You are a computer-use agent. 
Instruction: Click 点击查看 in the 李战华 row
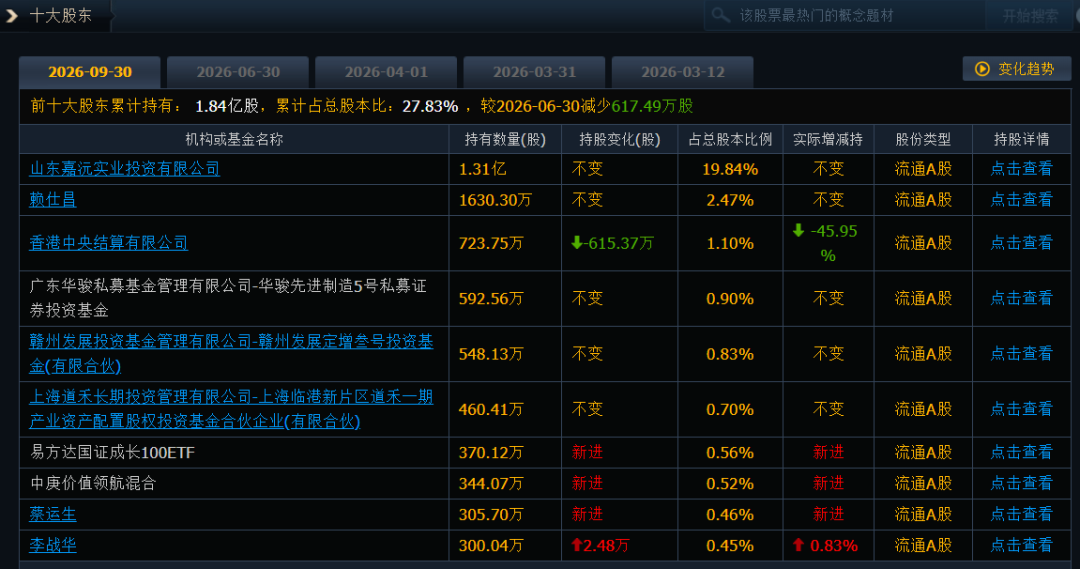pyautogui.click(x=1021, y=545)
